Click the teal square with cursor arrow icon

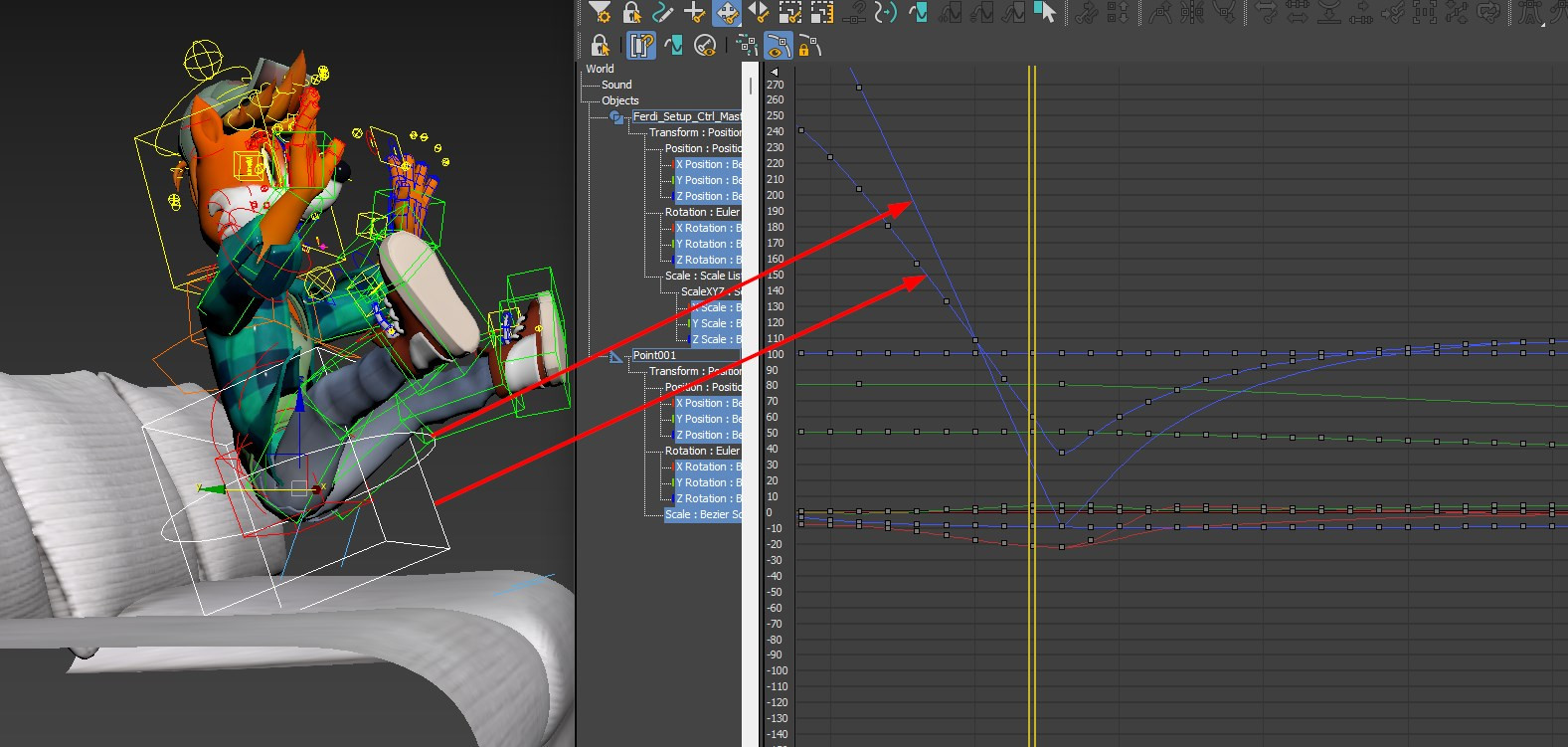coord(1045,12)
